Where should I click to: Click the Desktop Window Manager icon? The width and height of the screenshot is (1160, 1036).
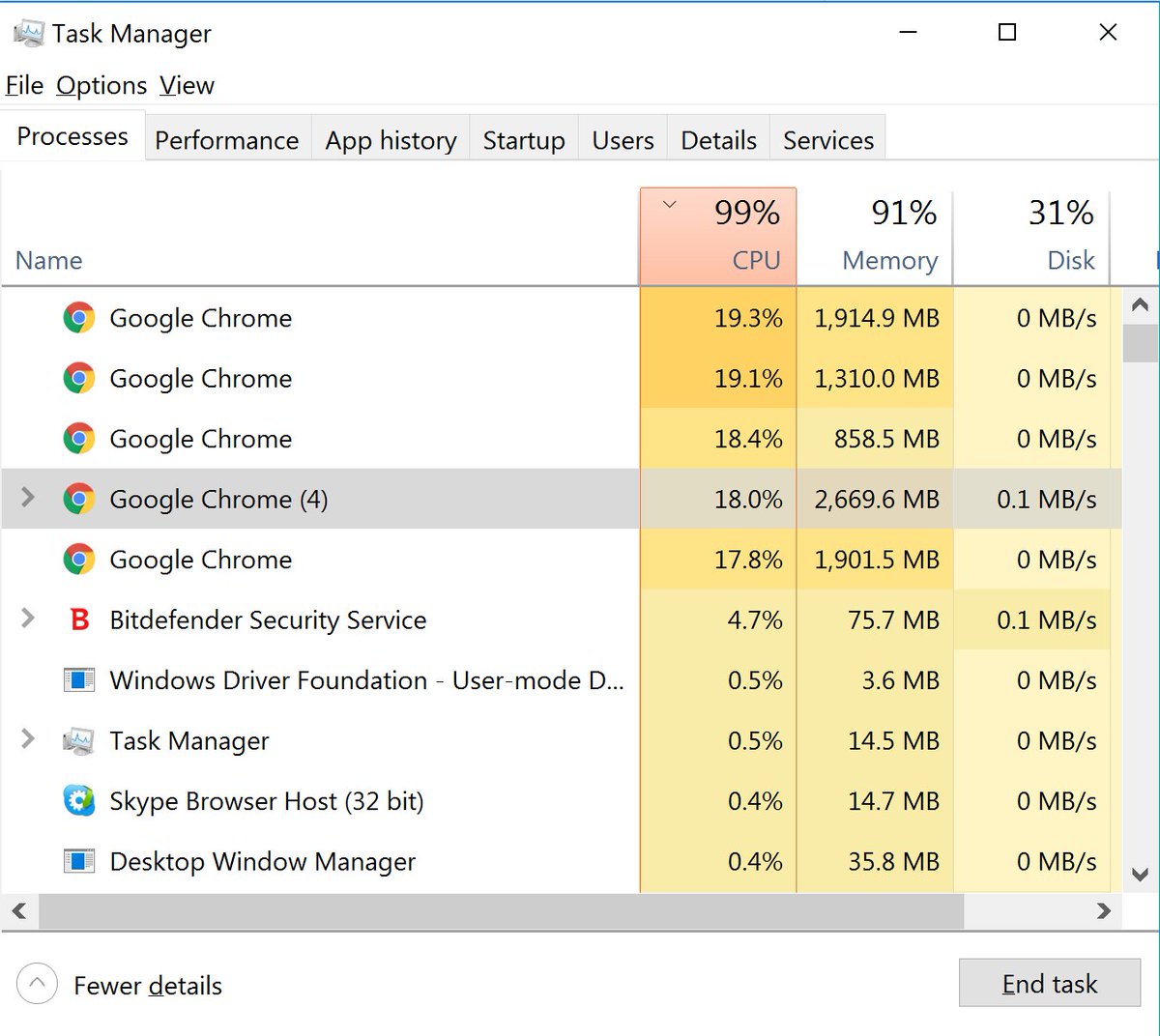[79, 861]
